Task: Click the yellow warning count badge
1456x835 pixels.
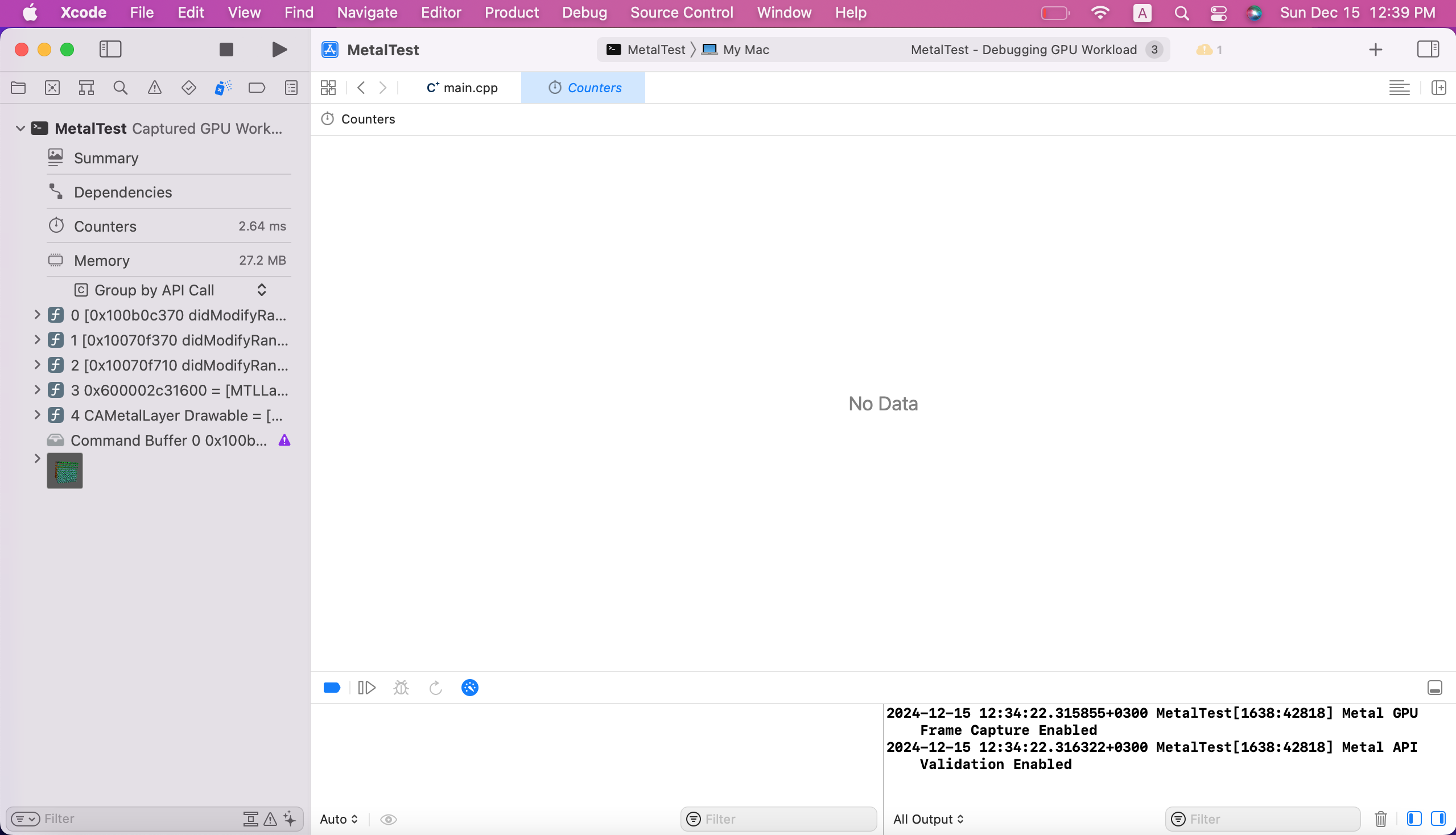Action: 1209,50
